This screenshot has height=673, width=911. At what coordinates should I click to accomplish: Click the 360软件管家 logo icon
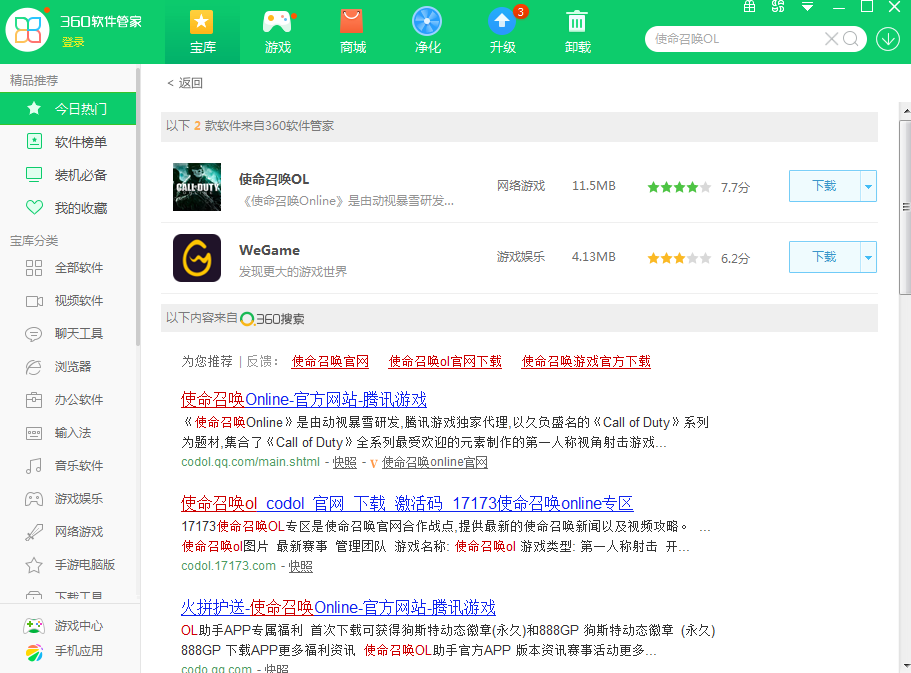[x=27, y=30]
